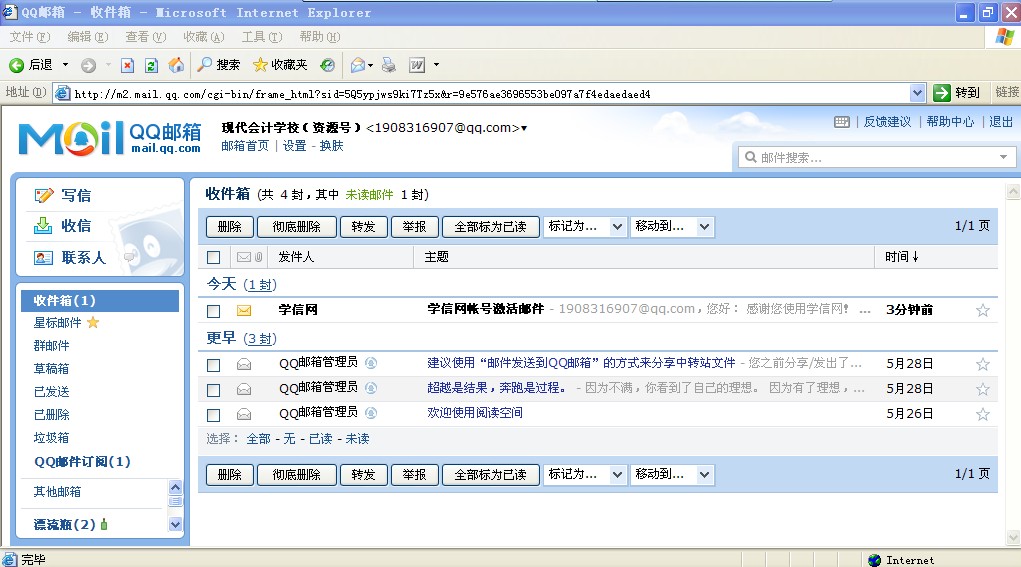This screenshot has width=1021, height=567.
Task: Click the 退出 logout link
Action: pos(1001,122)
